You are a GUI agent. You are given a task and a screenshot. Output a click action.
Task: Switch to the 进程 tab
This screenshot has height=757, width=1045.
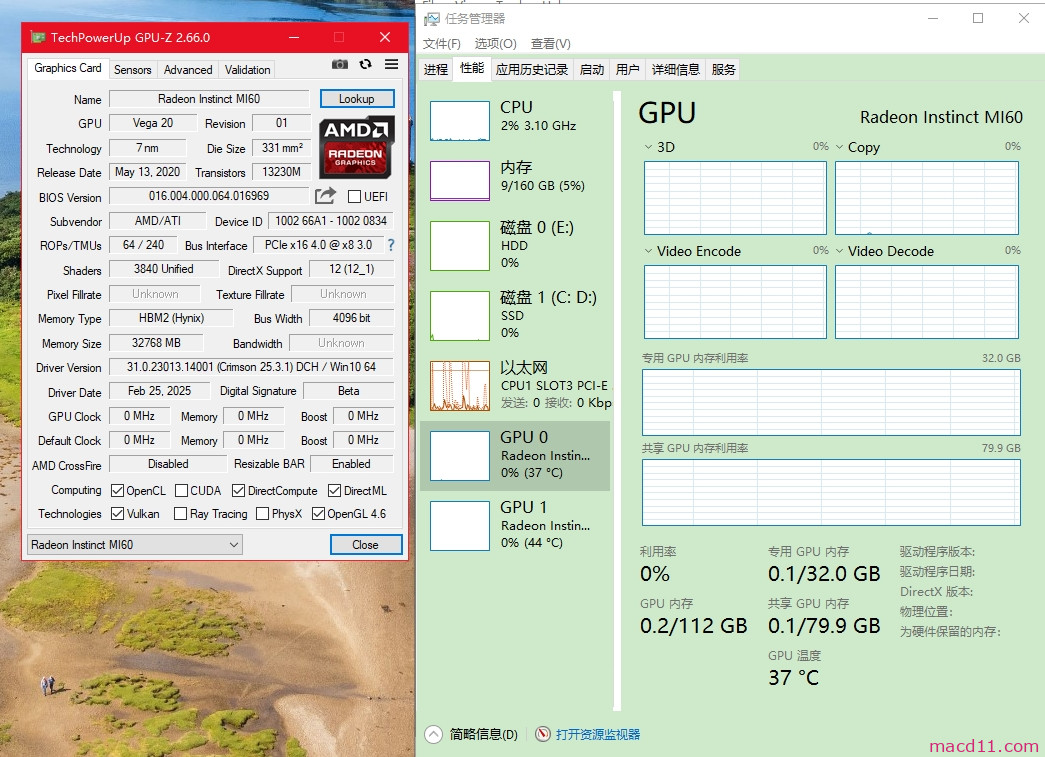(x=436, y=69)
